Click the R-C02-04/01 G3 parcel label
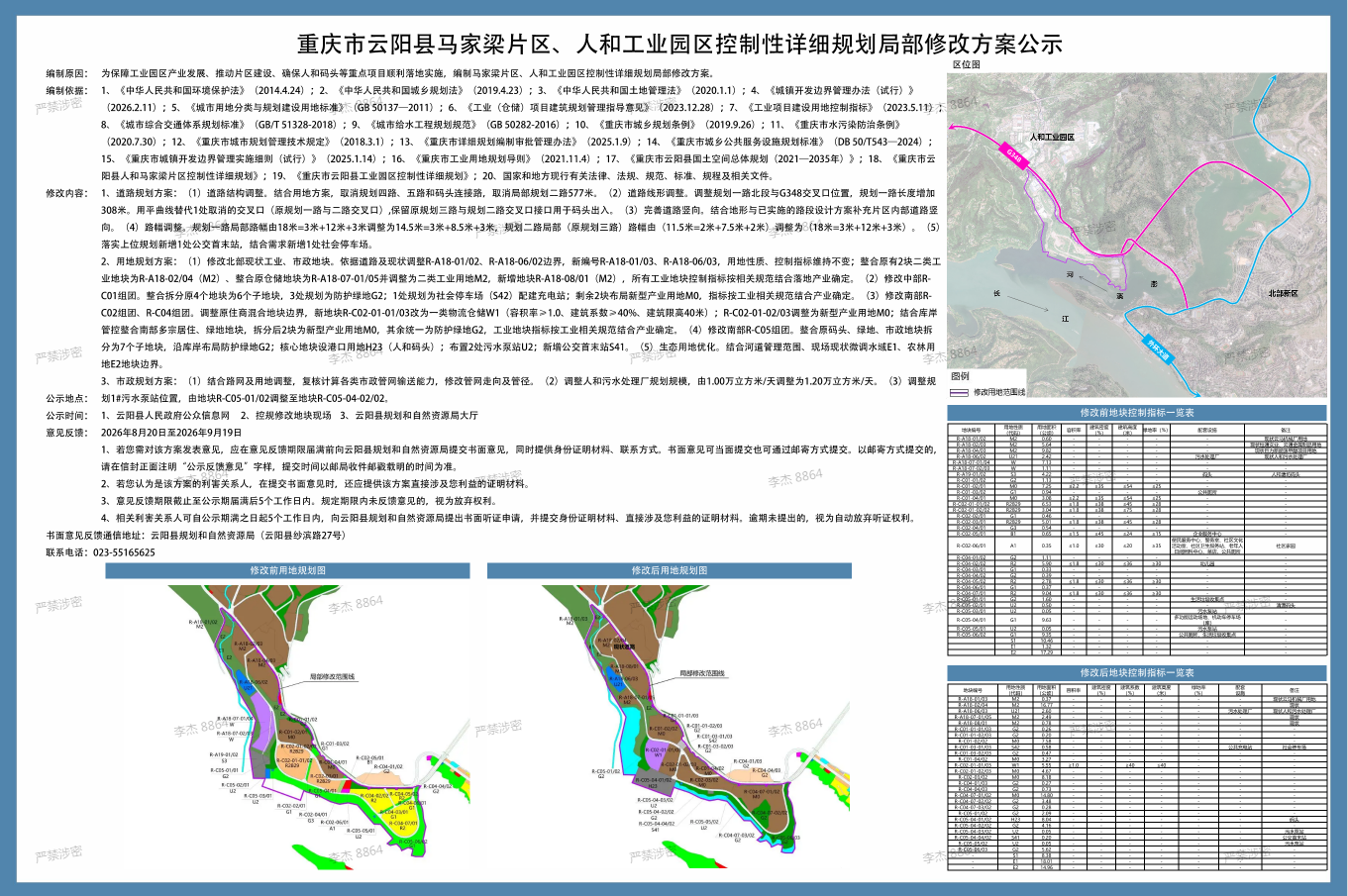 tap(311, 817)
